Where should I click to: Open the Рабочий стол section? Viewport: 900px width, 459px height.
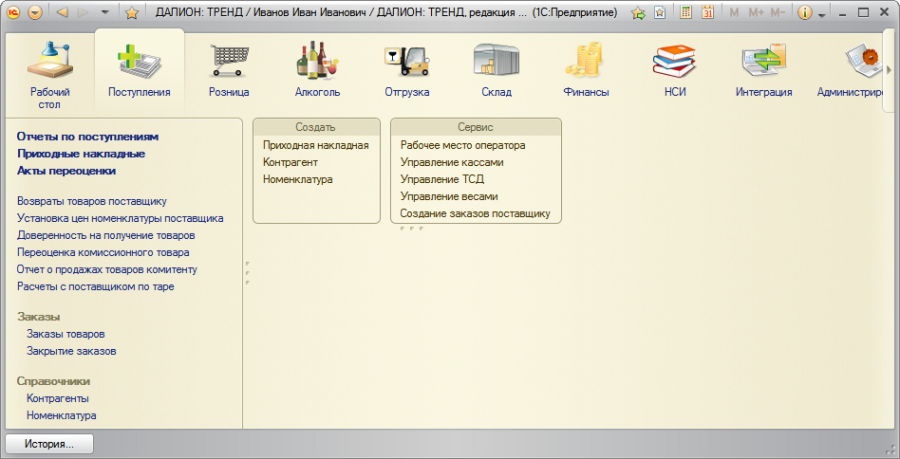click(49, 75)
